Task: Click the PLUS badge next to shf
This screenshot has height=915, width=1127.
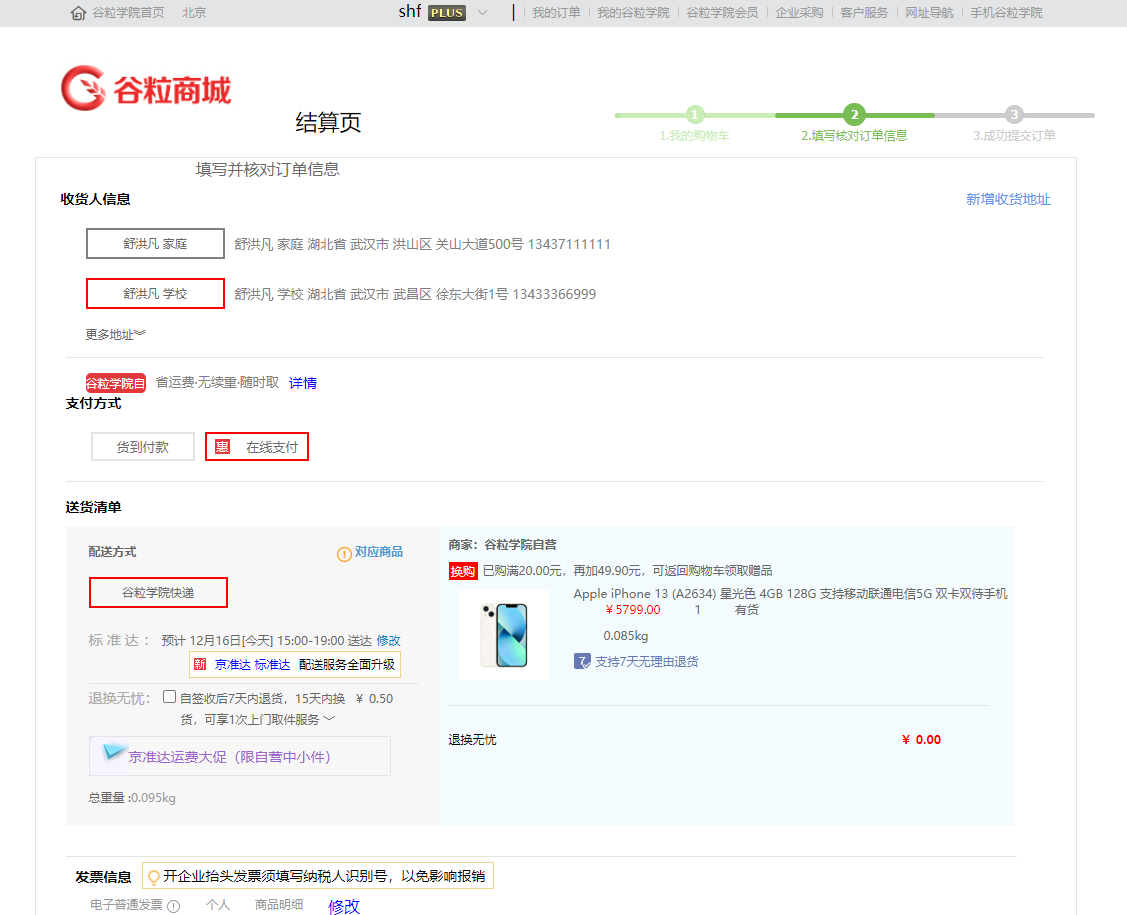Action: point(446,13)
